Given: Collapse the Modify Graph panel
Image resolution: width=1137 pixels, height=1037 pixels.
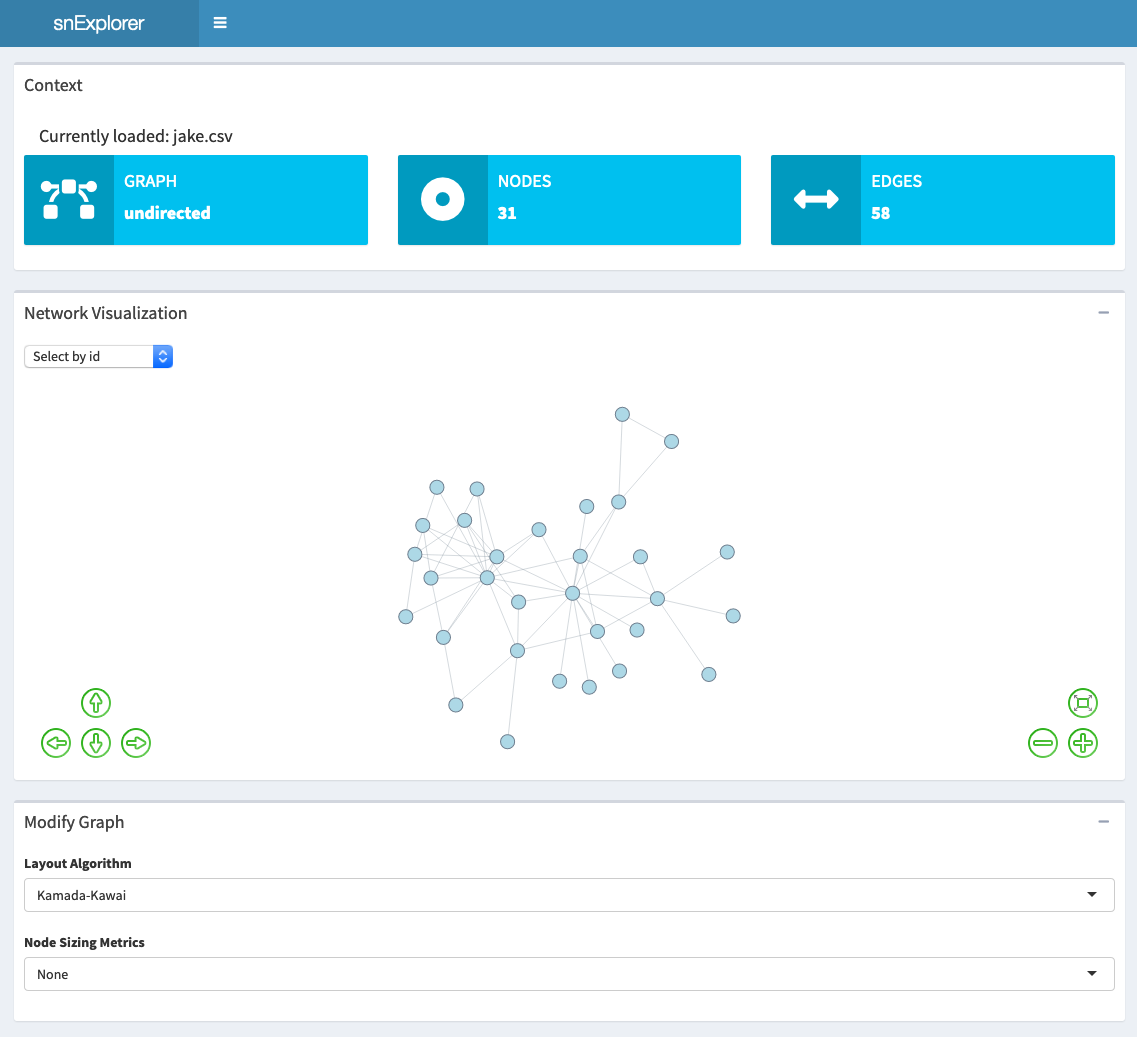Looking at the screenshot, I should point(1104,822).
